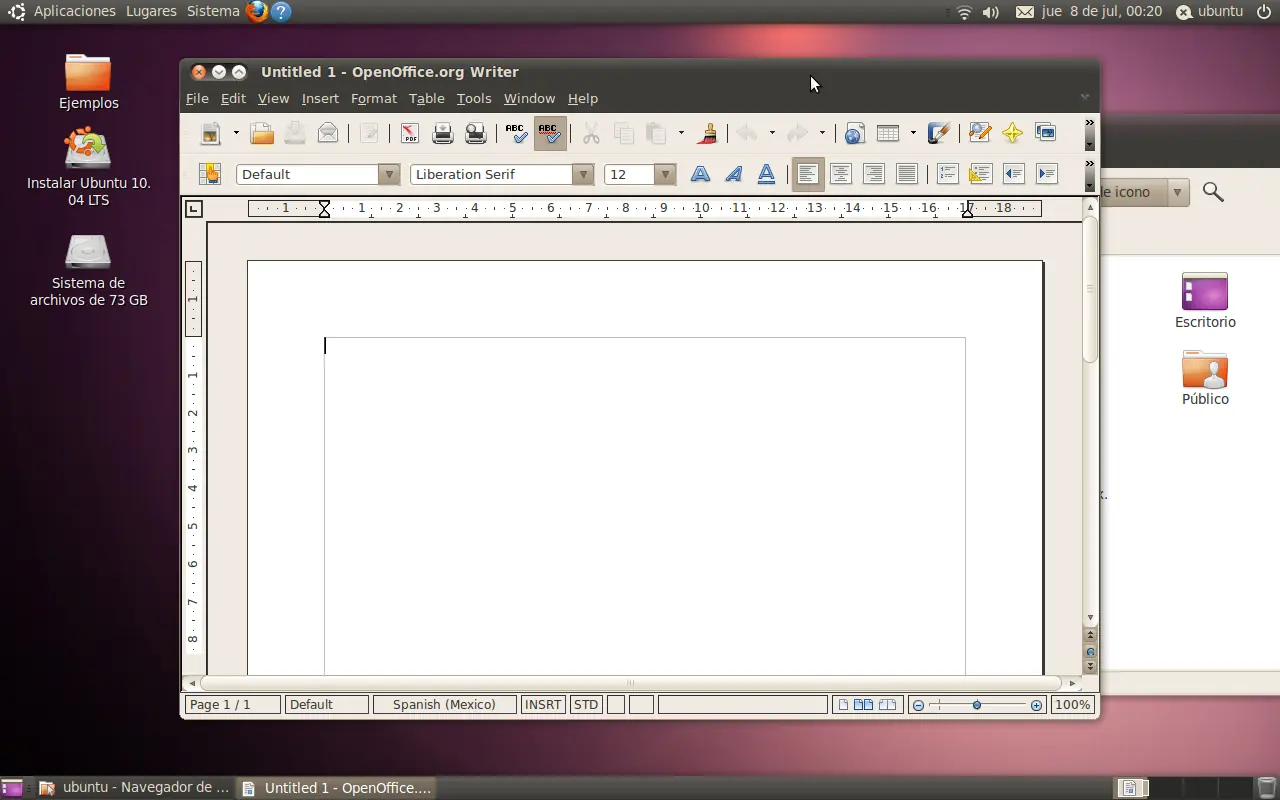Toggle Numbering list on

(948, 174)
